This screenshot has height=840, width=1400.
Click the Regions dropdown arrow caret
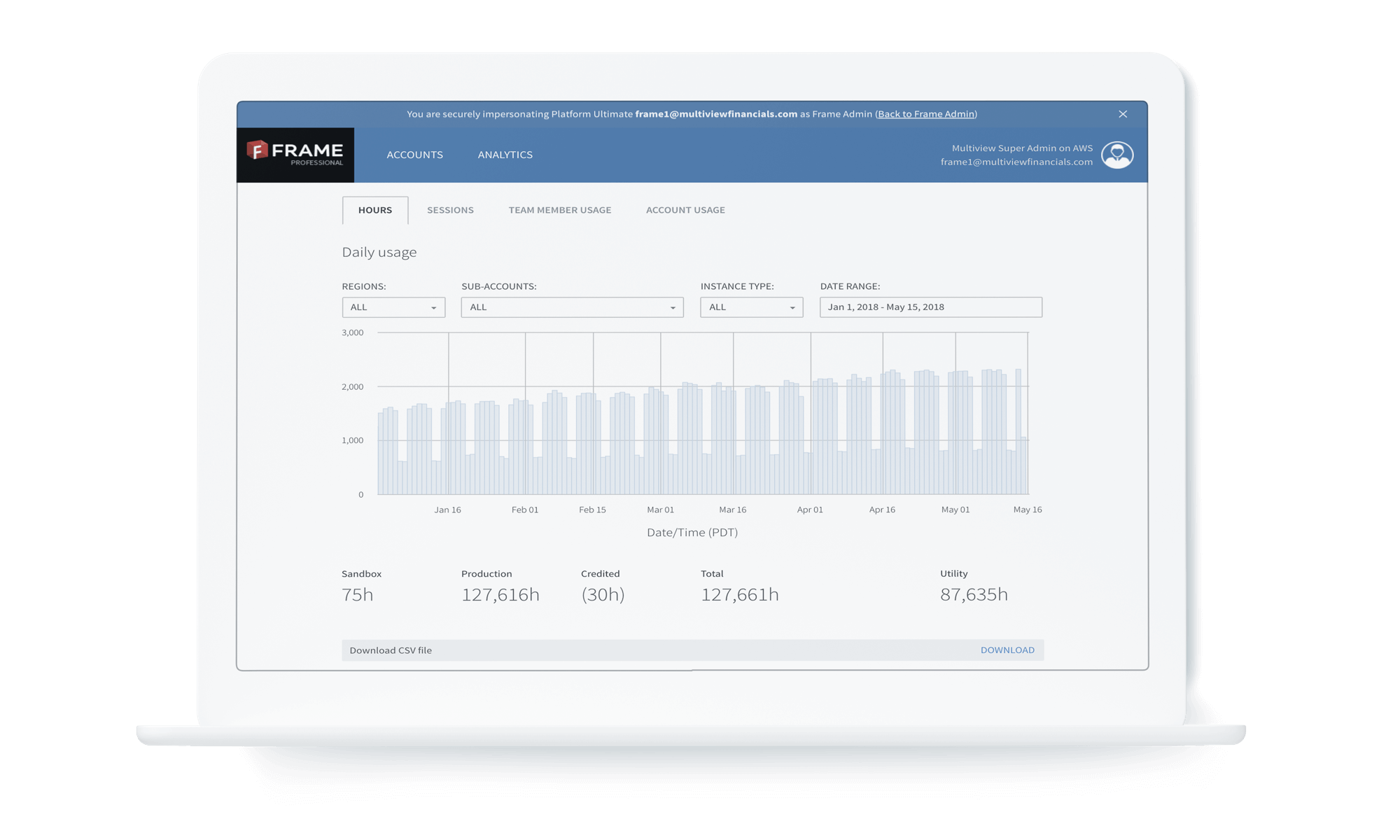[x=434, y=308]
